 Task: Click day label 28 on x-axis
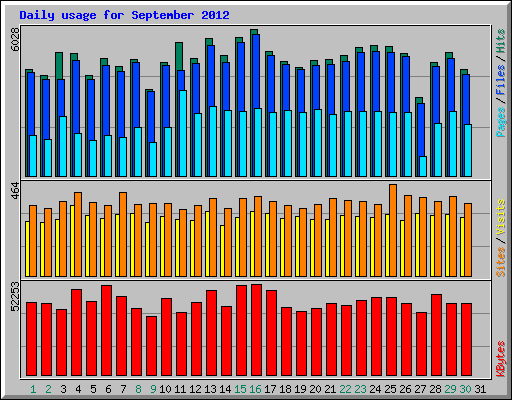435,389
